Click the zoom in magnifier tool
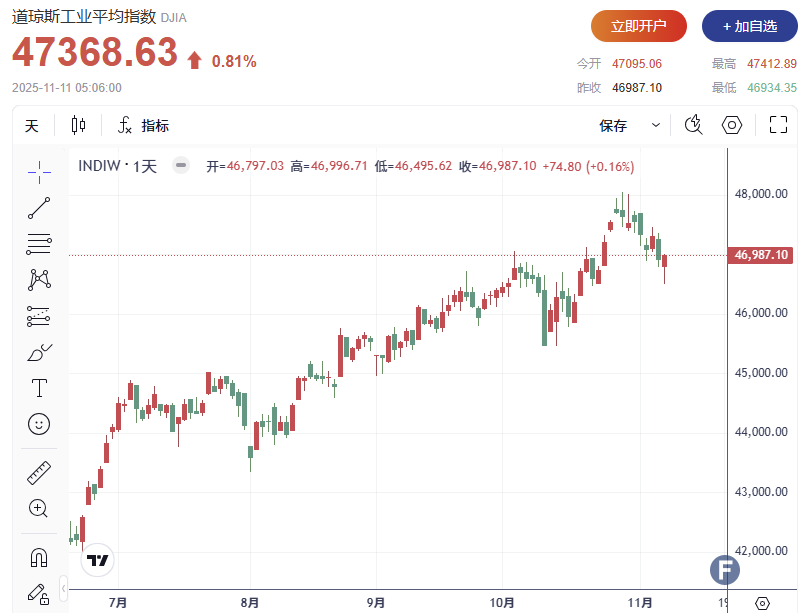807x613 pixels. (x=39, y=508)
